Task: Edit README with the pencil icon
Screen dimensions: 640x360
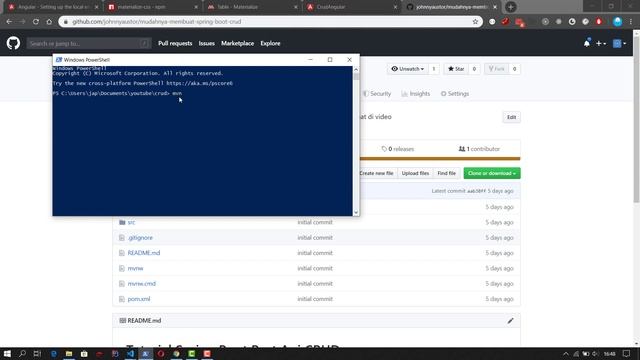Action: (510, 321)
